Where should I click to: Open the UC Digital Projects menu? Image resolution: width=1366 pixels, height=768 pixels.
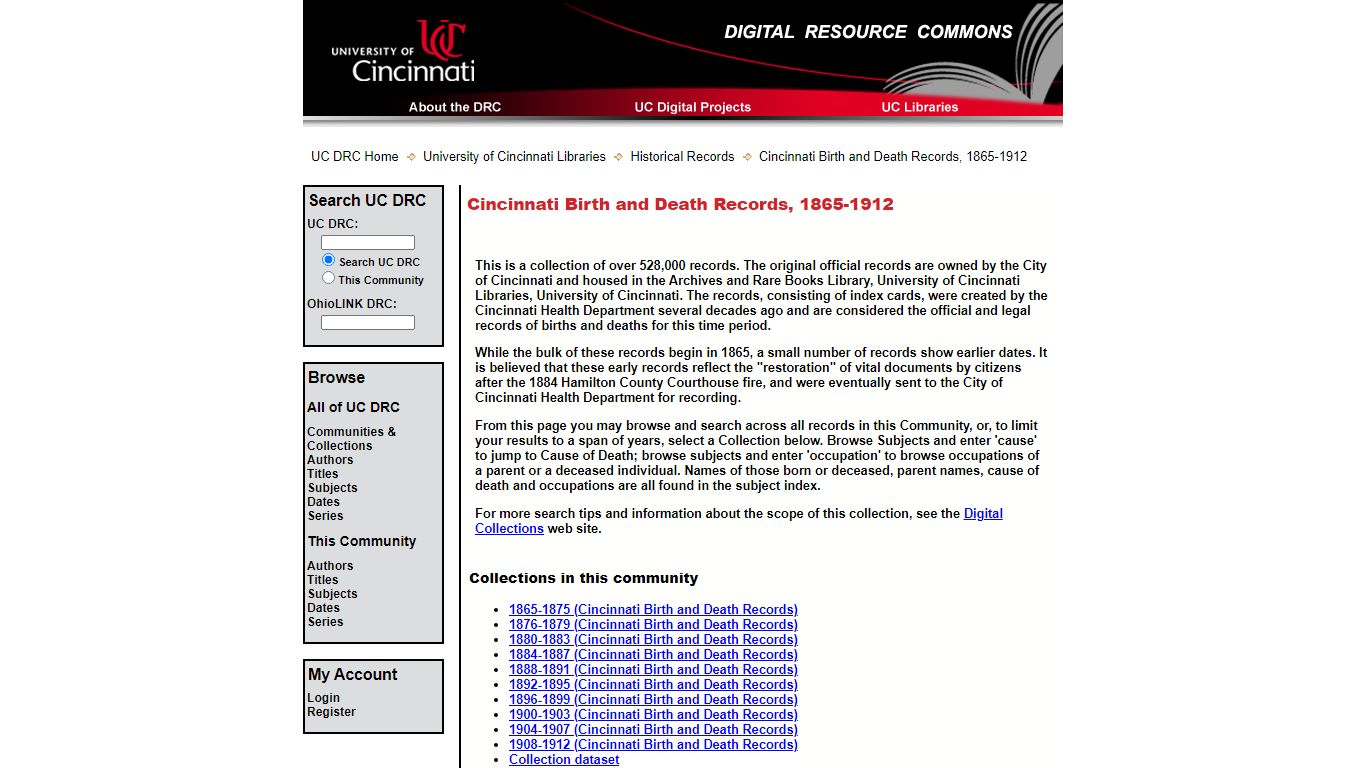click(x=692, y=107)
